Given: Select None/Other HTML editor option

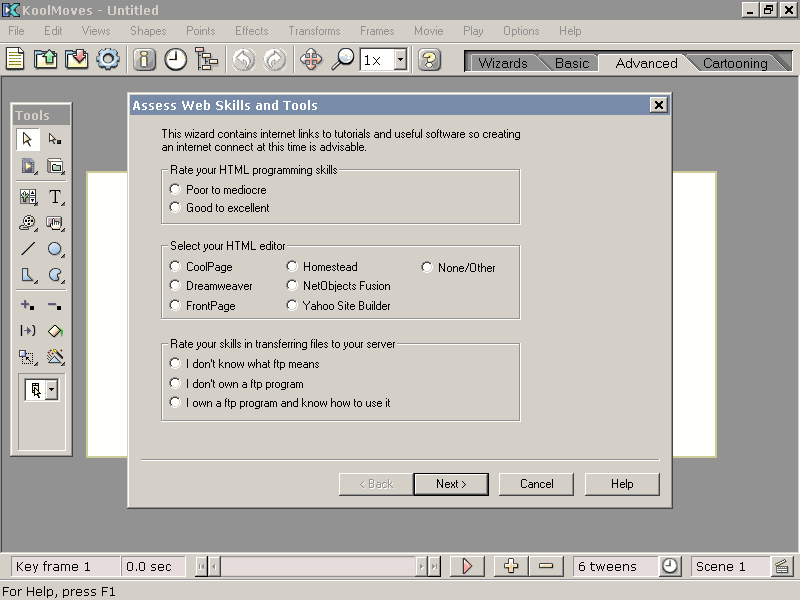Looking at the screenshot, I should pyautogui.click(x=427, y=267).
